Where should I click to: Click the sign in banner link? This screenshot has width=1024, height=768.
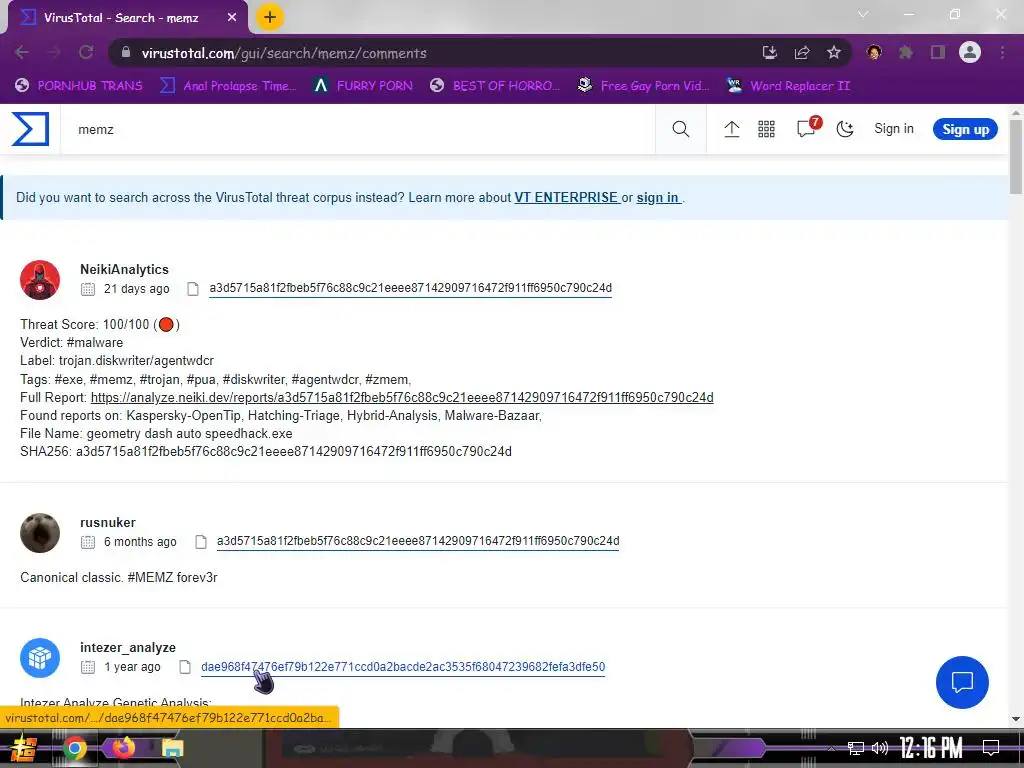(658, 197)
